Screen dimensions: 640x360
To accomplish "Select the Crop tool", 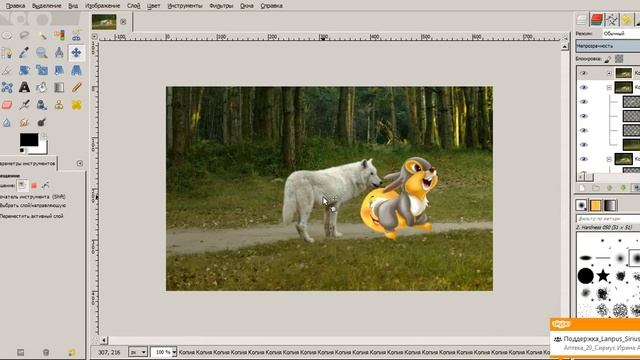I will 7,71.
